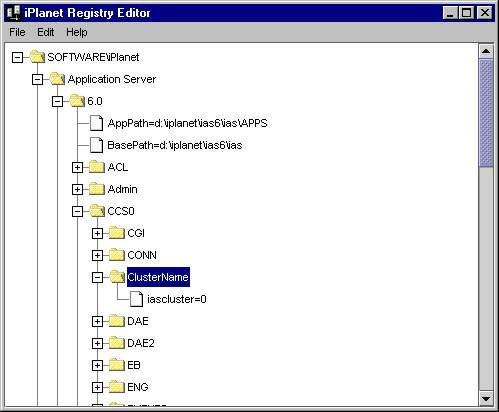Click the open CCS0 folder icon
The height and width of the screenshot is (412, 499).
pyautogui.click(x=97, y=211)
